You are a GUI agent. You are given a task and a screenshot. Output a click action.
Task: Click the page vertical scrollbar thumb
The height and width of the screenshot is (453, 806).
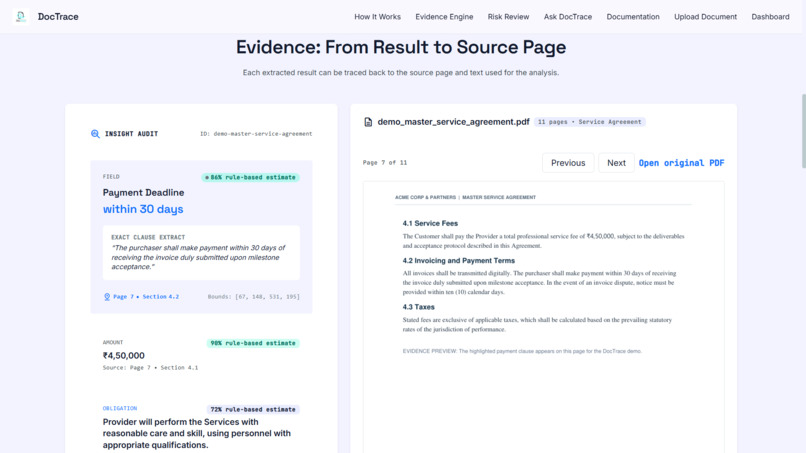coord(803,131)
